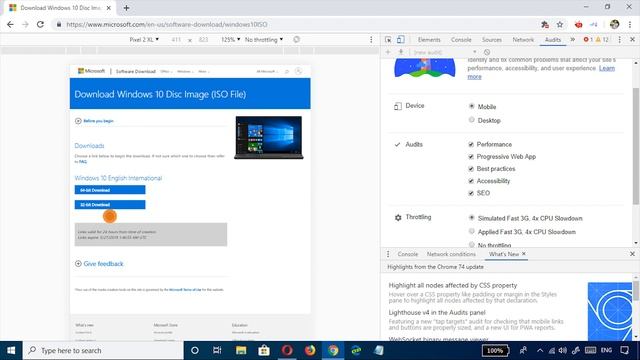Click the address bar URL
The height and width of the screenshot is (360, 640).
pos(167,24)
